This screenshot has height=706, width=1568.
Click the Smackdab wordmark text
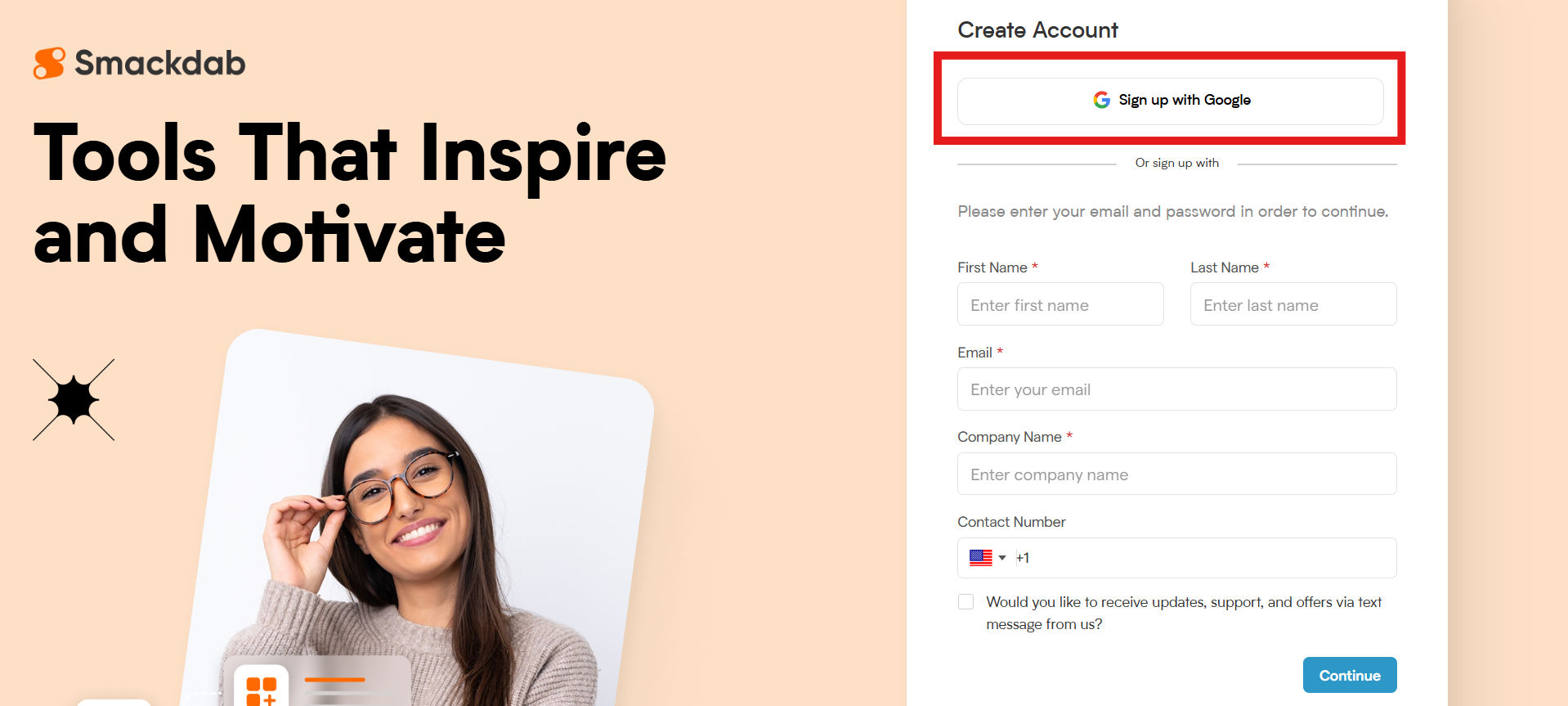coord(160,63)
